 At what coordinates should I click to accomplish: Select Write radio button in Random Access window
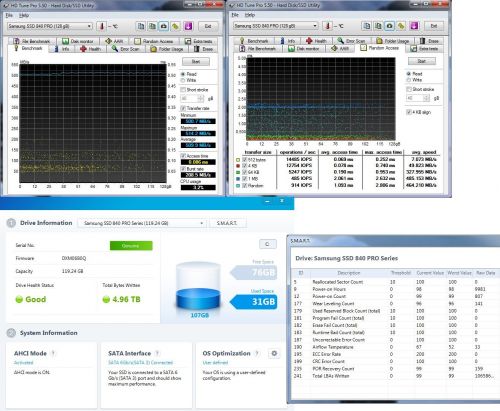pos(409,80)
